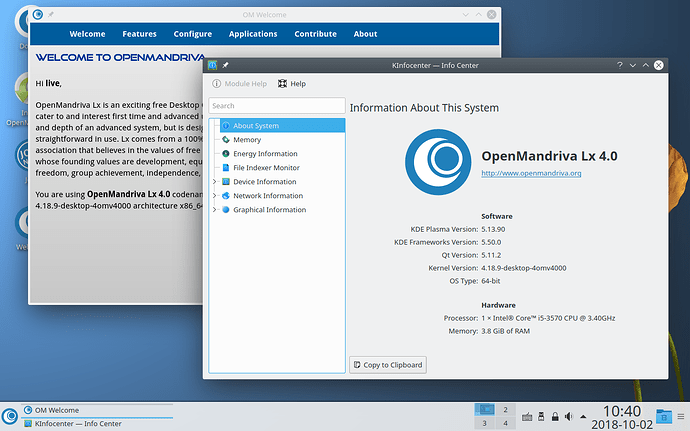Click the KInfocenter title bar app icon

(213, 65)
